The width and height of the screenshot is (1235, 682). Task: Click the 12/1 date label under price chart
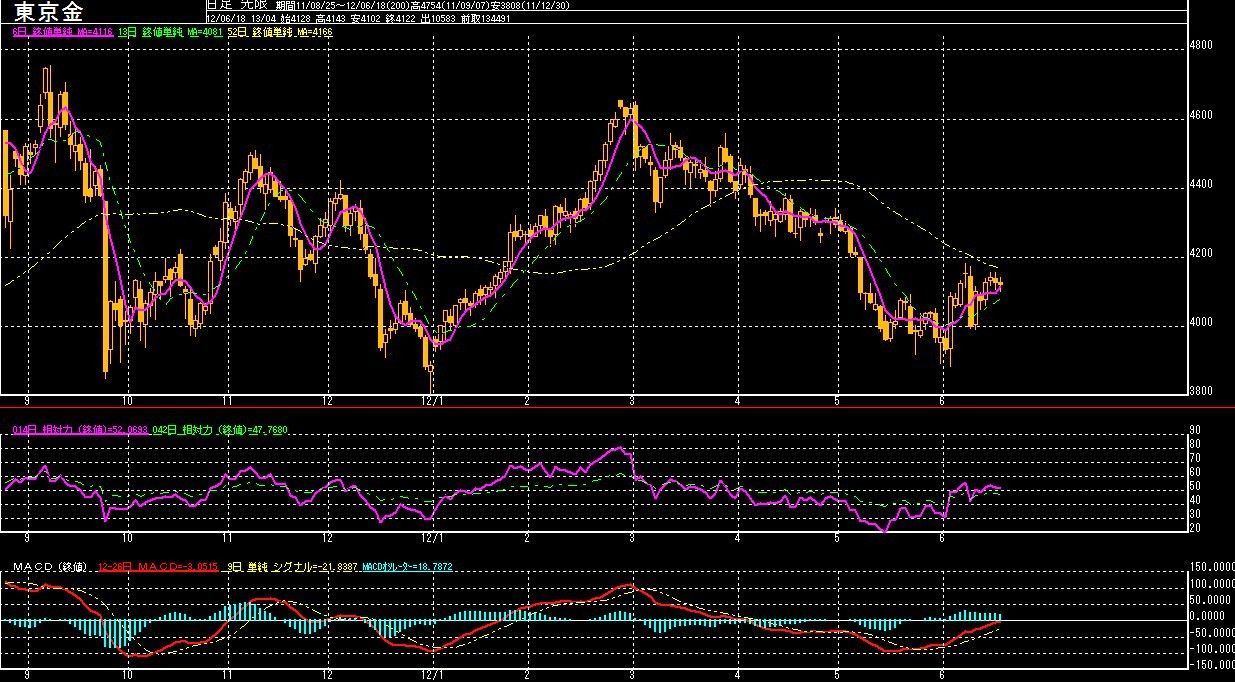pos(432,399)
